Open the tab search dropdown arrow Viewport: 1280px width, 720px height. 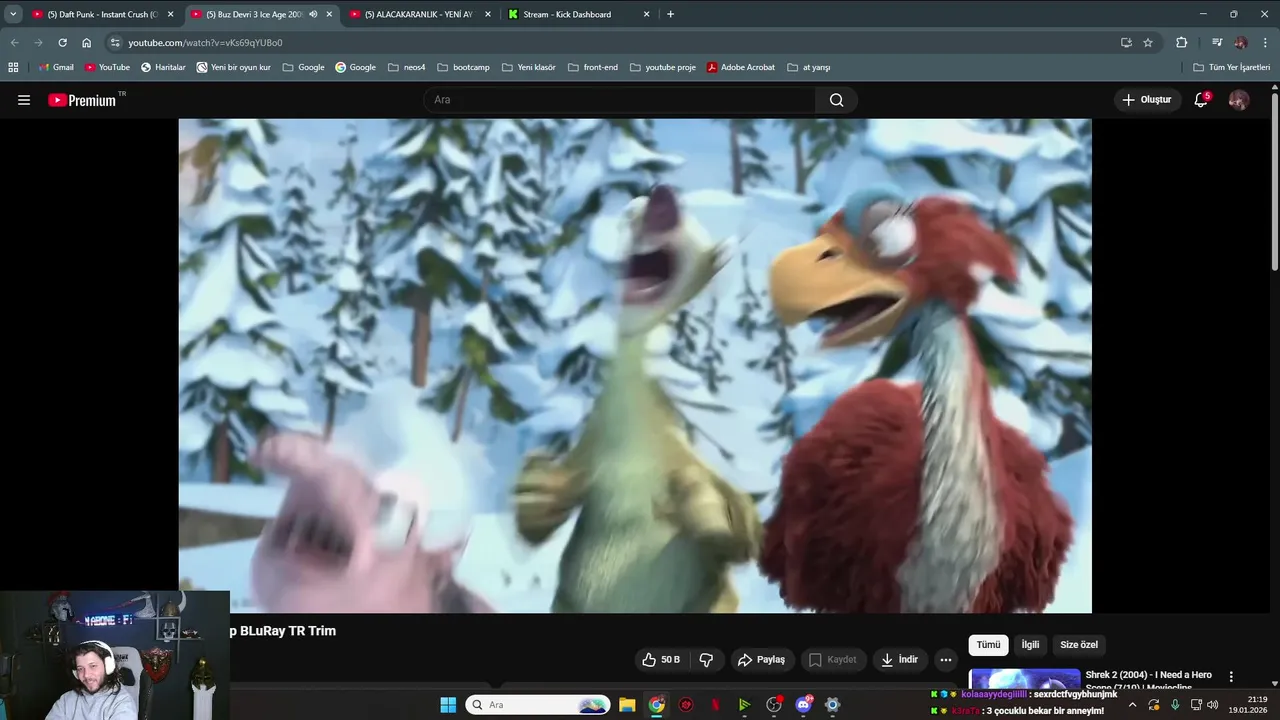tap(13, 14)
